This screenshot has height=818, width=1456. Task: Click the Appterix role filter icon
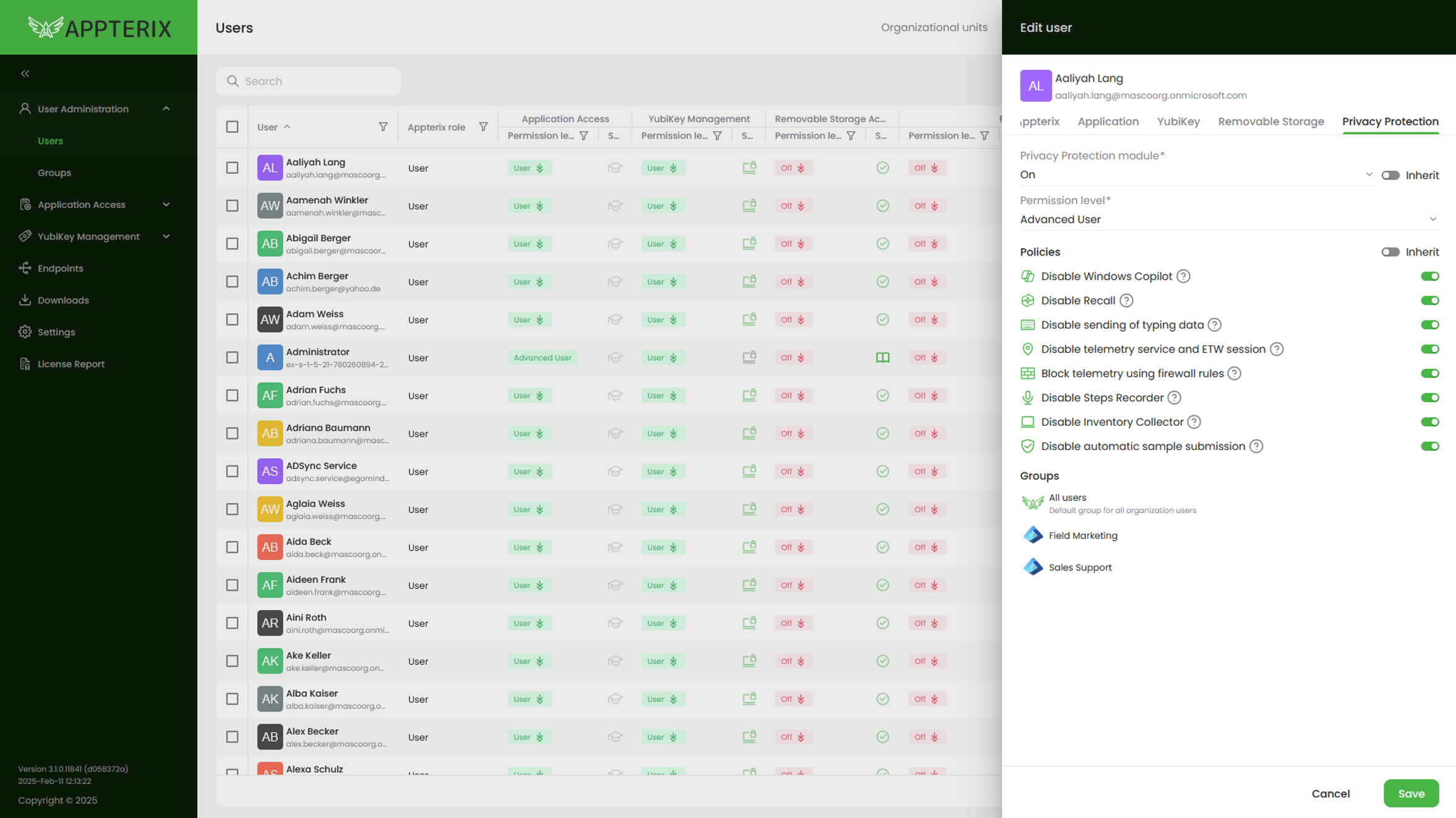(483, 127)
